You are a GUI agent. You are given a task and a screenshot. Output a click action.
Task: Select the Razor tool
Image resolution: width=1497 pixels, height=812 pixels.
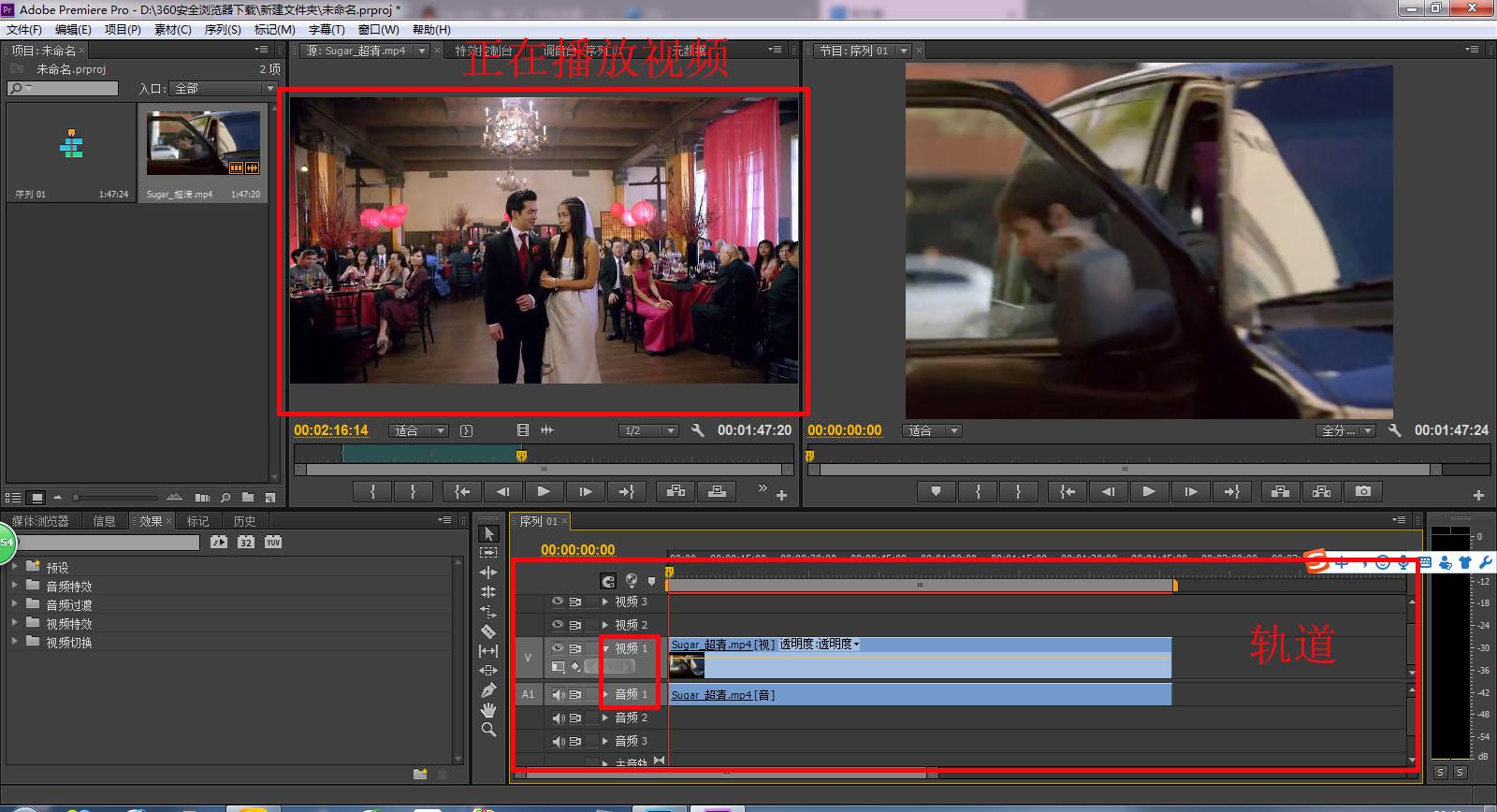(x=488, y=631)
